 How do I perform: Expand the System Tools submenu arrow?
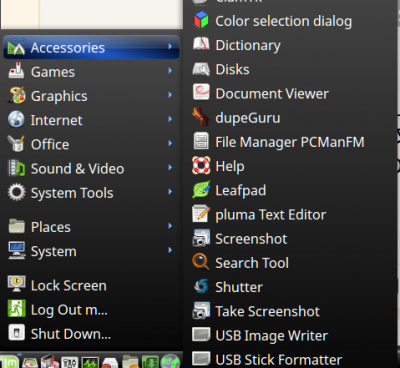click(170, 192)
